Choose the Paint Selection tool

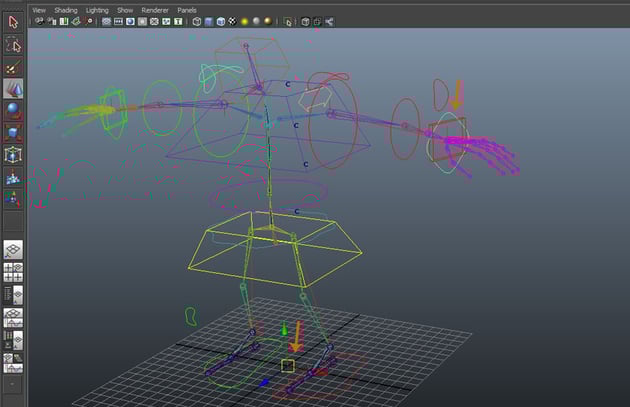[14, 67]
